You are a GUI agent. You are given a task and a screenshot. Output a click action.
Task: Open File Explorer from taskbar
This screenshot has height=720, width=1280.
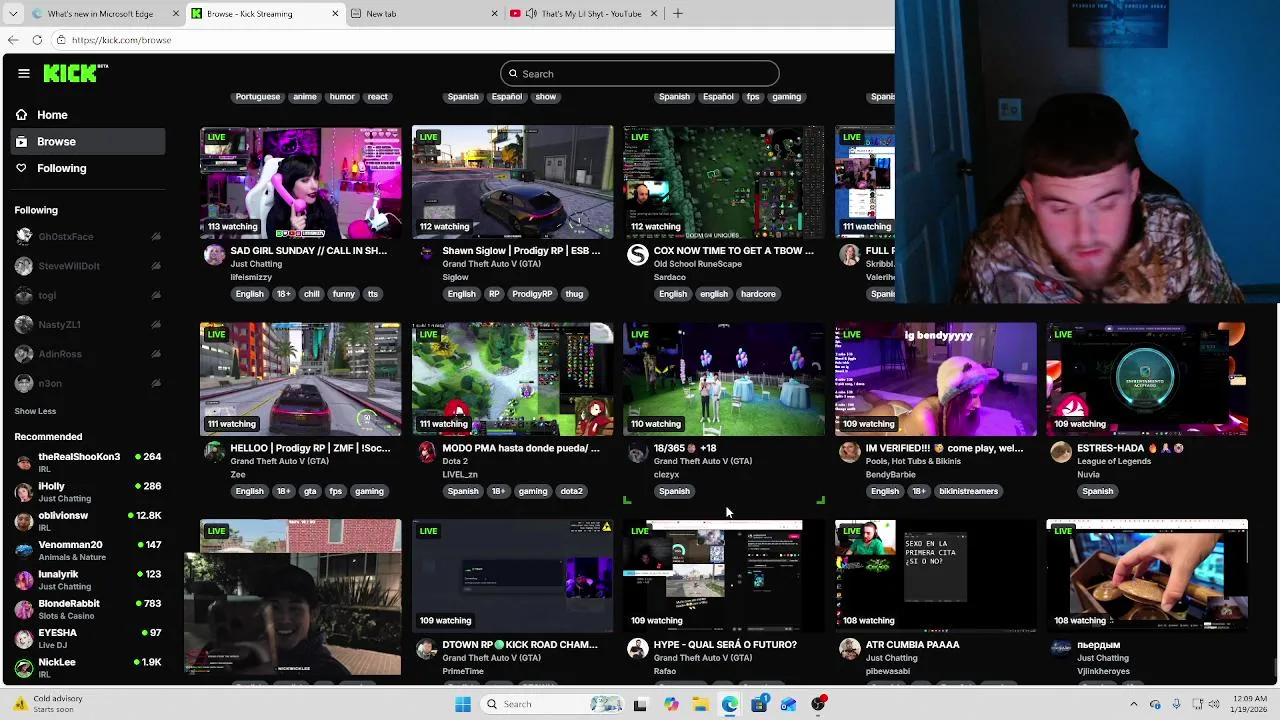[x=700, y=704]
